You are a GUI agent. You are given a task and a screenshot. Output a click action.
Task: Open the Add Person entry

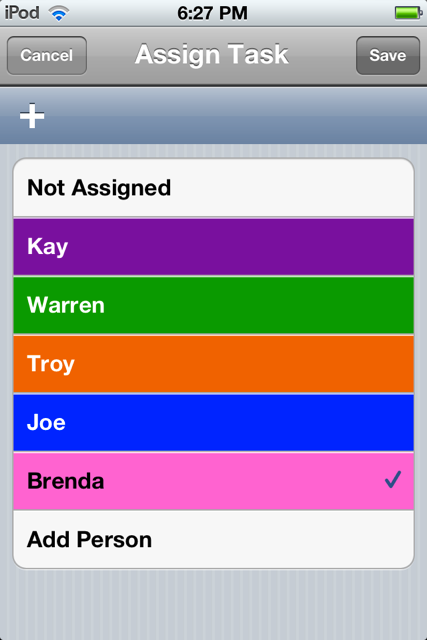click(x=214, y=540)
